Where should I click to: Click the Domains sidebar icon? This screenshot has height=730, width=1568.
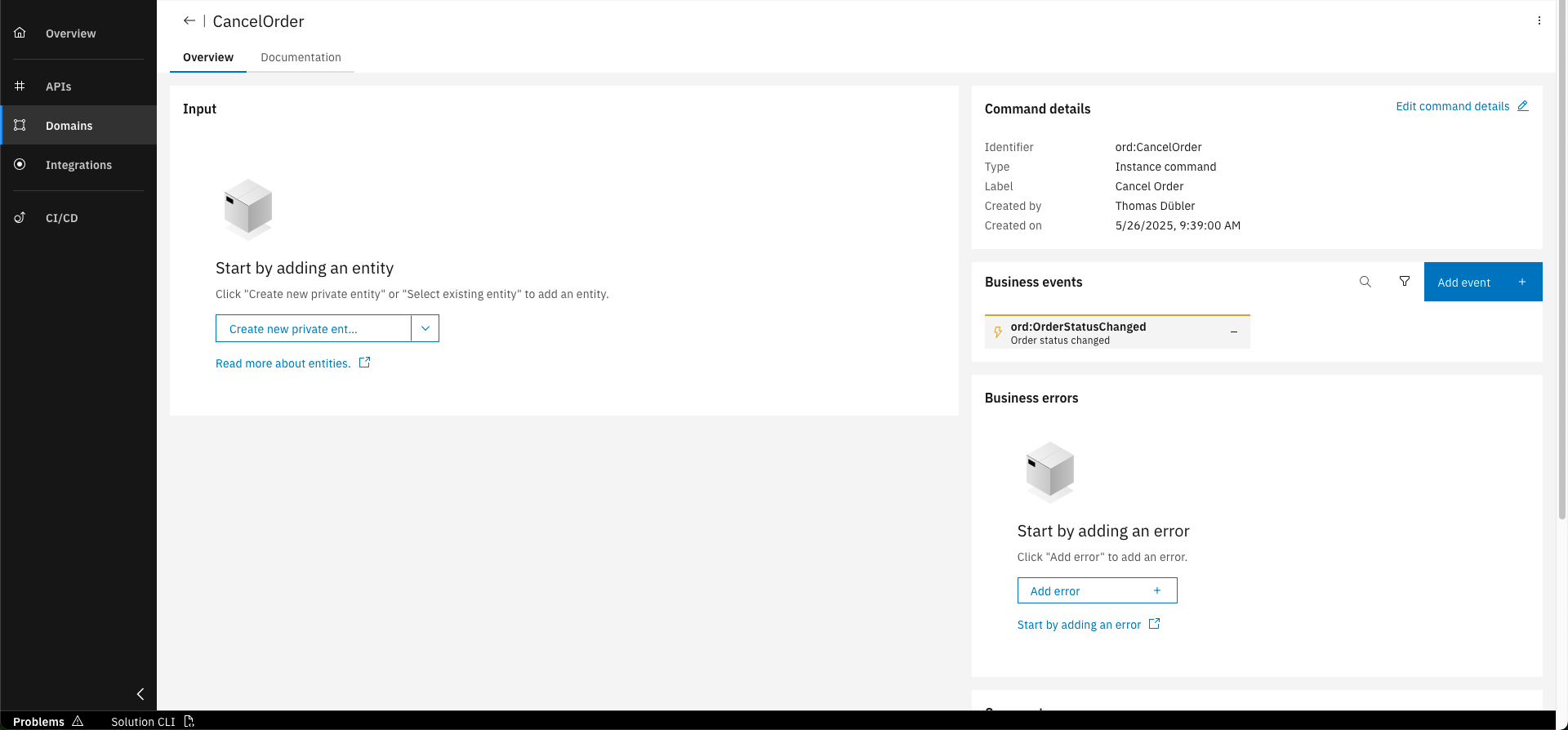[x=20, y=125]
